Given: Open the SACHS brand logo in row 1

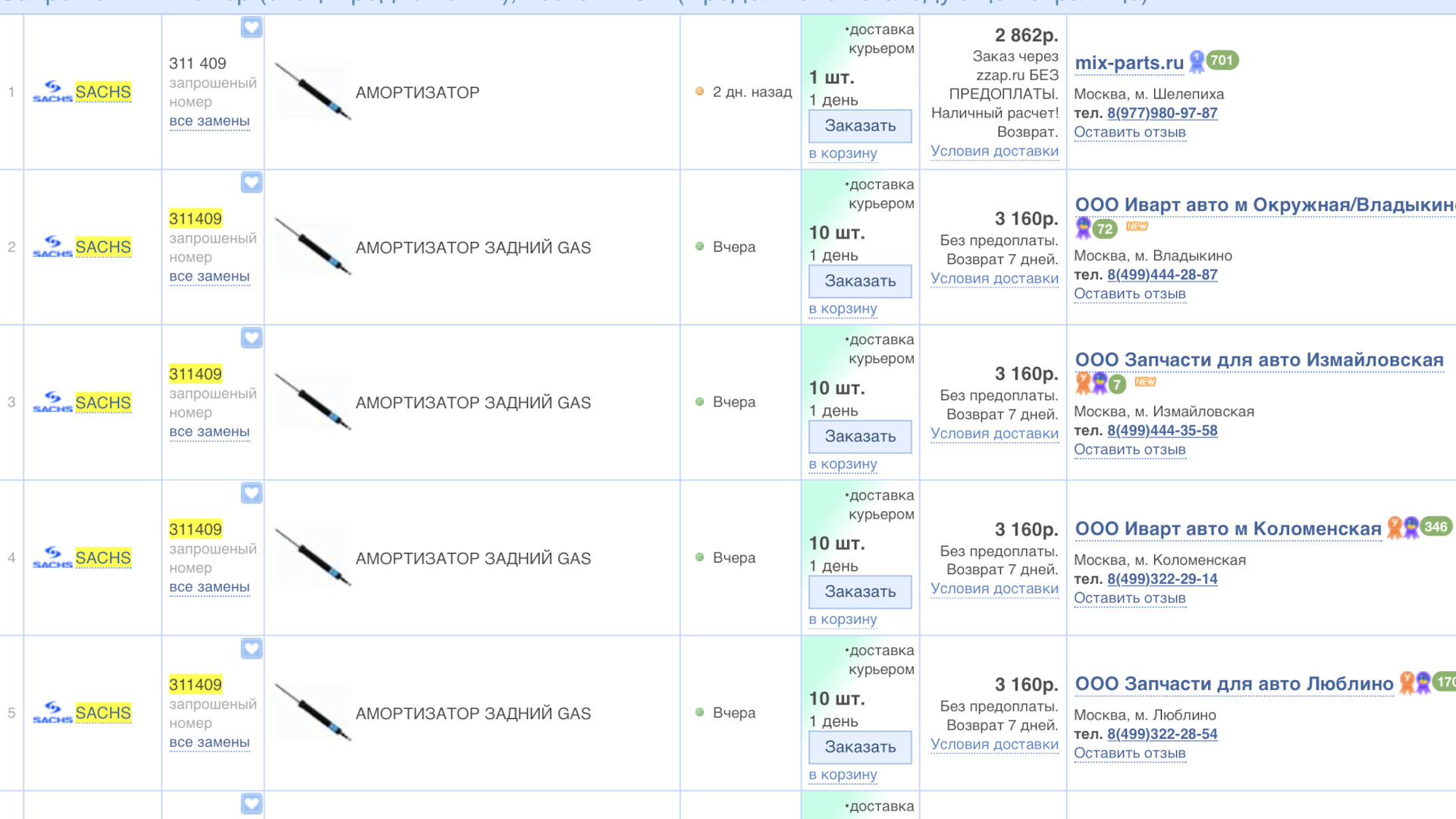Looking at the screenshot, I should pyautogui.click(x=52, y=92).
